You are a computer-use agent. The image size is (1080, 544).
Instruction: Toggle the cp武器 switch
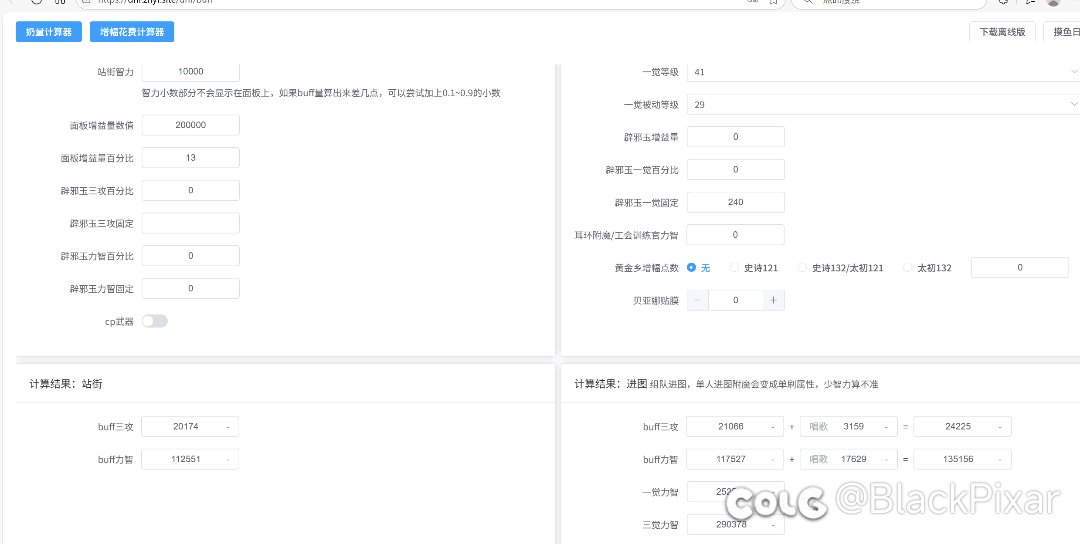coord(155,321)
